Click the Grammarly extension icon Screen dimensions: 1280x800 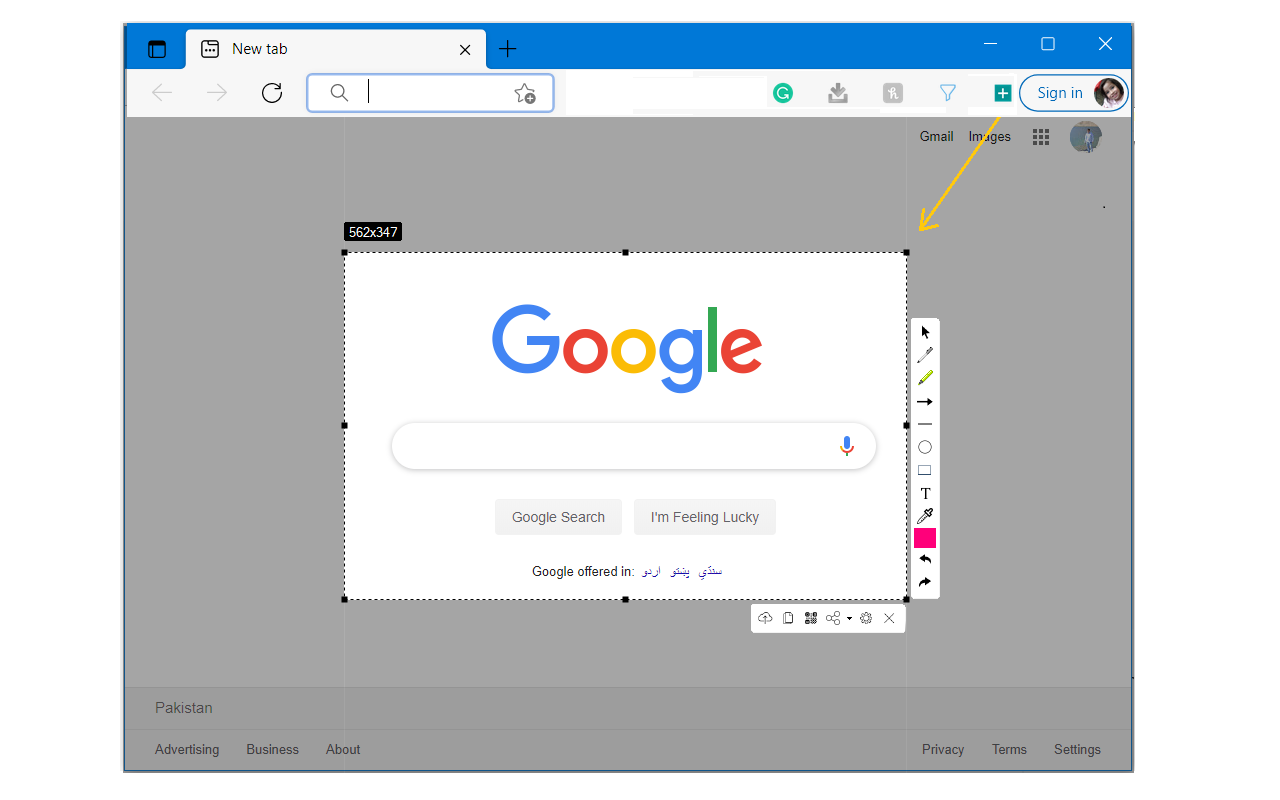coord(783,93)
